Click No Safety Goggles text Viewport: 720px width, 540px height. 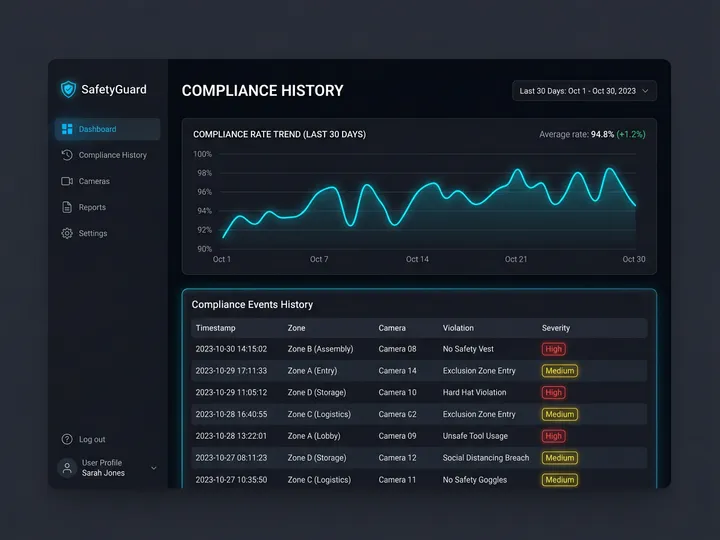[x=475, y=480]
